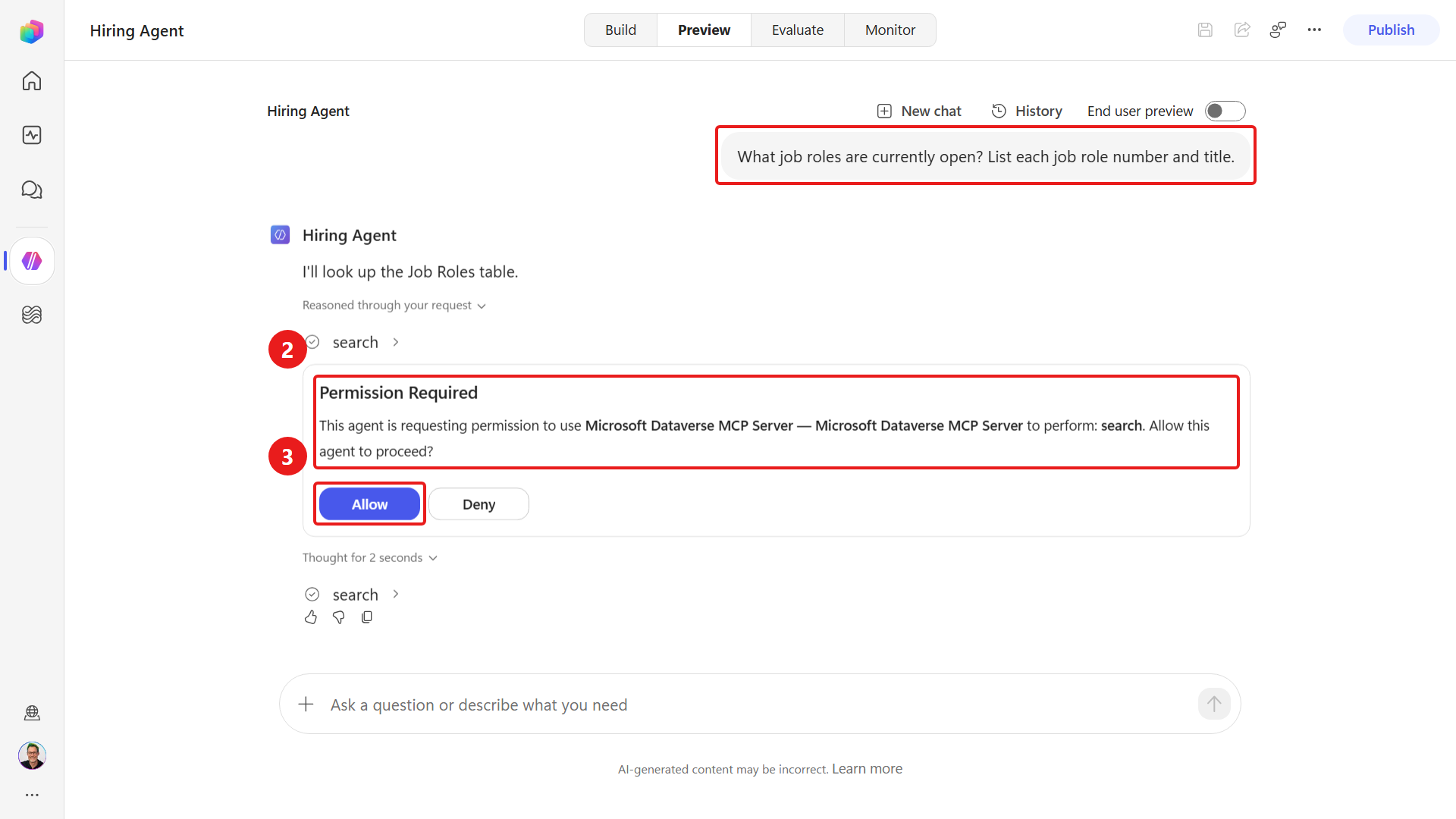Switch to the Monitor tab
The width and height of the screenshot is (1456, 819).
(x=890, y=30)
